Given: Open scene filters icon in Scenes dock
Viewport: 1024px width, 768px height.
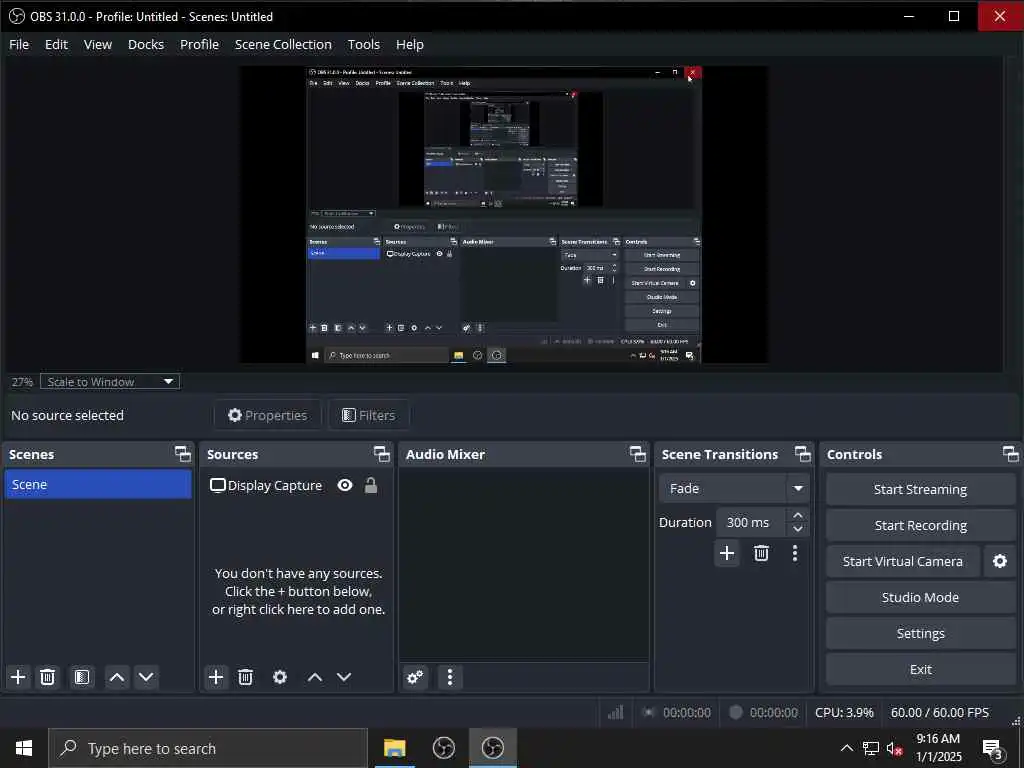Looking at the screenshot, I should pyautogui.click(x=82, y=677).
